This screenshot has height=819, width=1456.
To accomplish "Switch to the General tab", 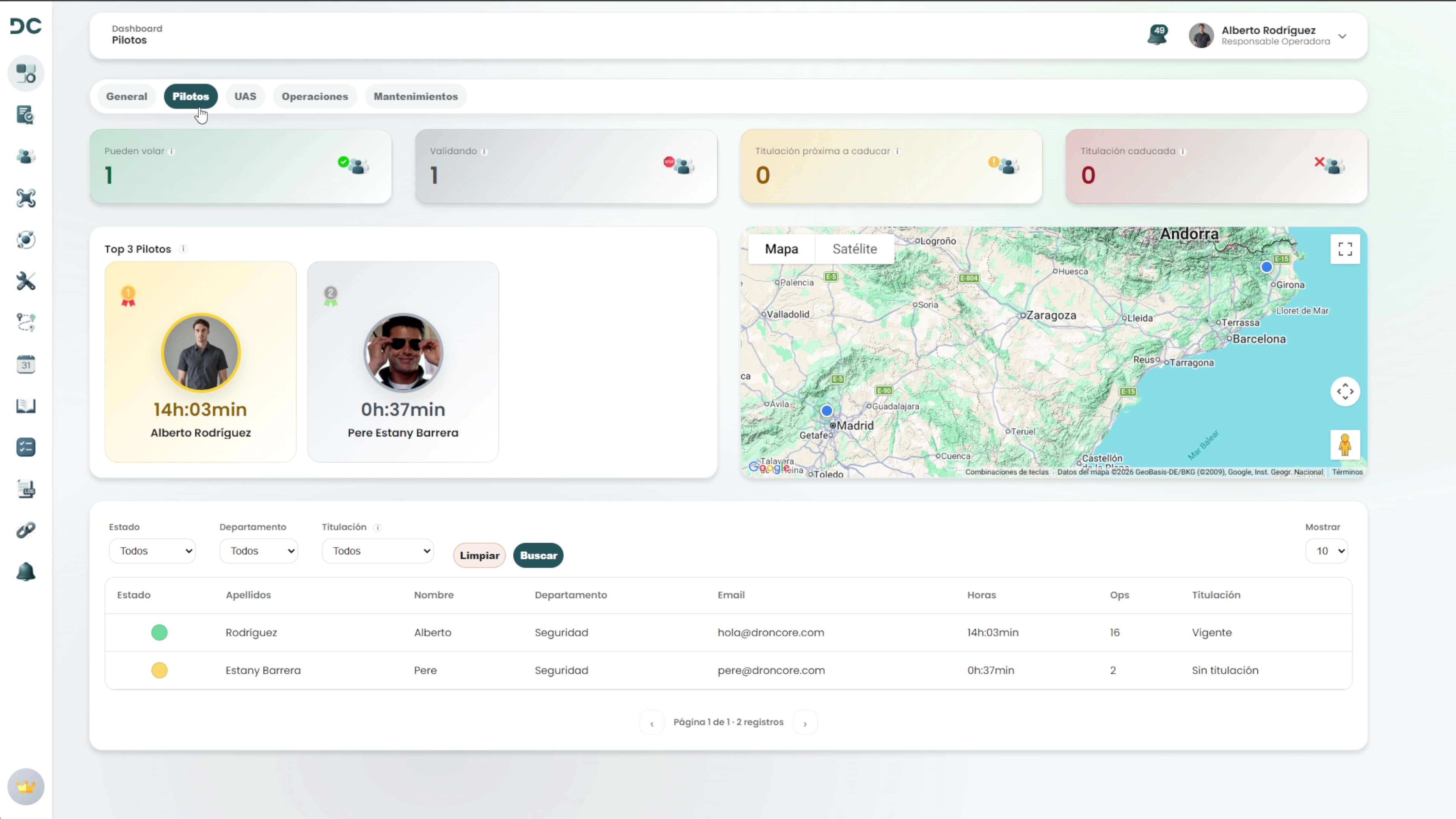I will pos(127,97).
